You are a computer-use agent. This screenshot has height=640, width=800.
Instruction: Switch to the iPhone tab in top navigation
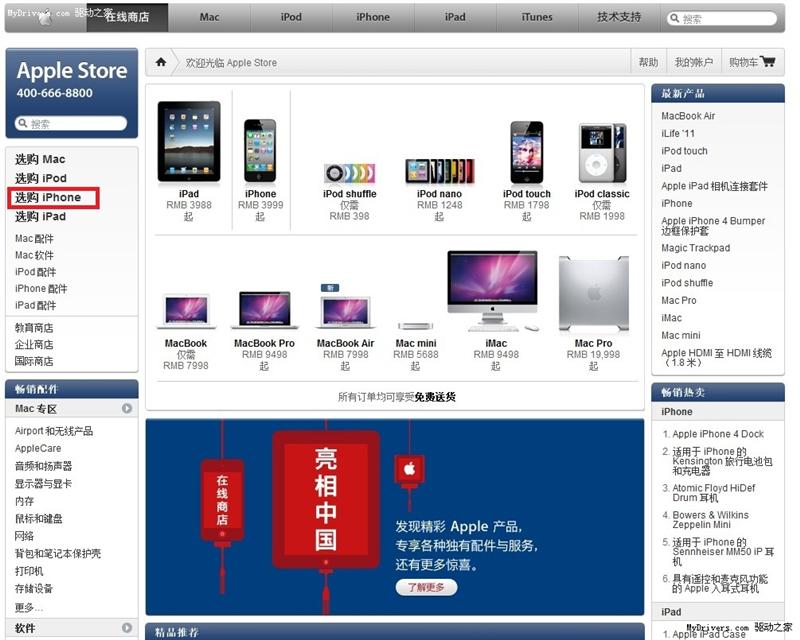pos(373,17)
